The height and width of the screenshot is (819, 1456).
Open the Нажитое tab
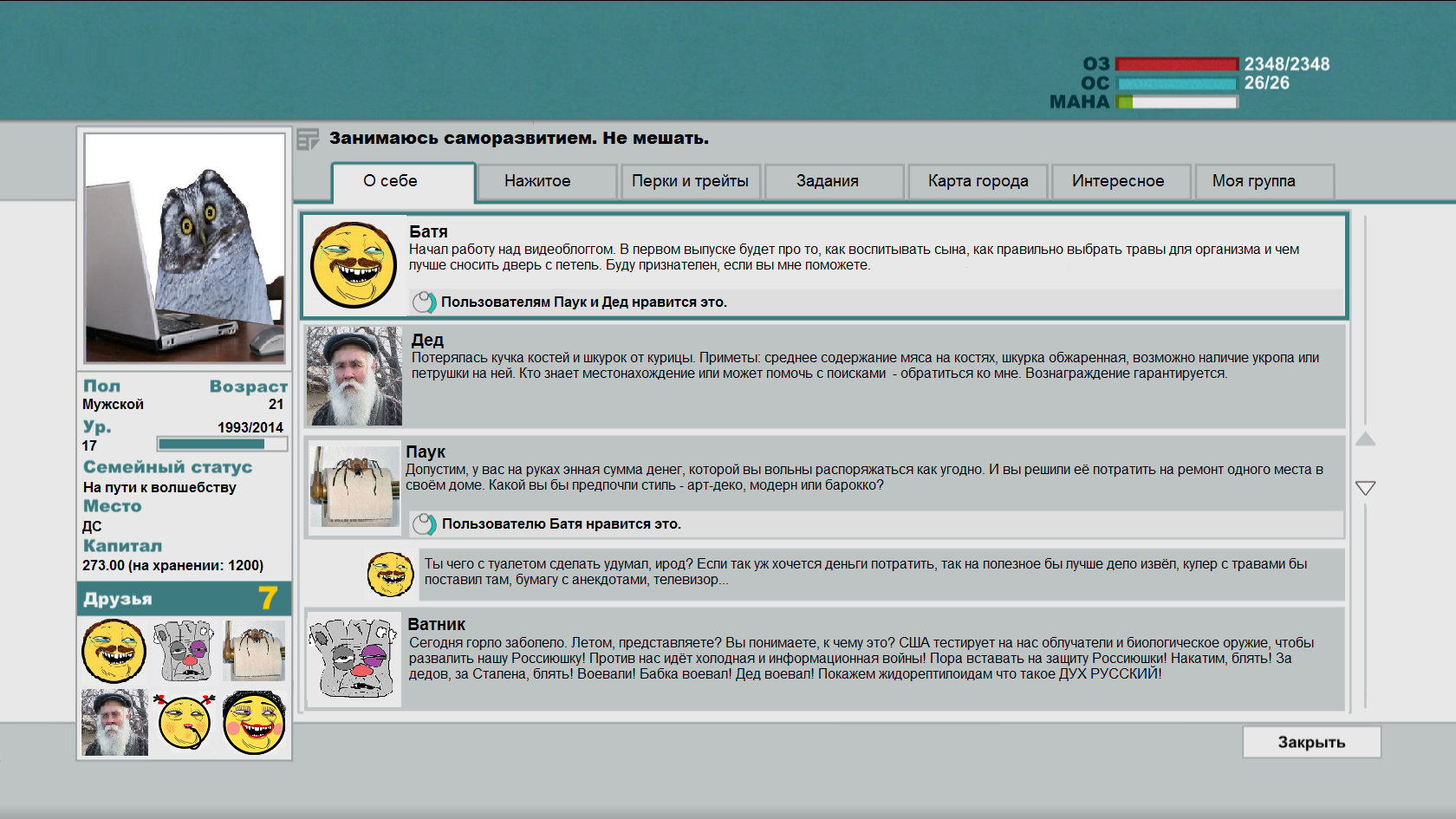[547, 181]
